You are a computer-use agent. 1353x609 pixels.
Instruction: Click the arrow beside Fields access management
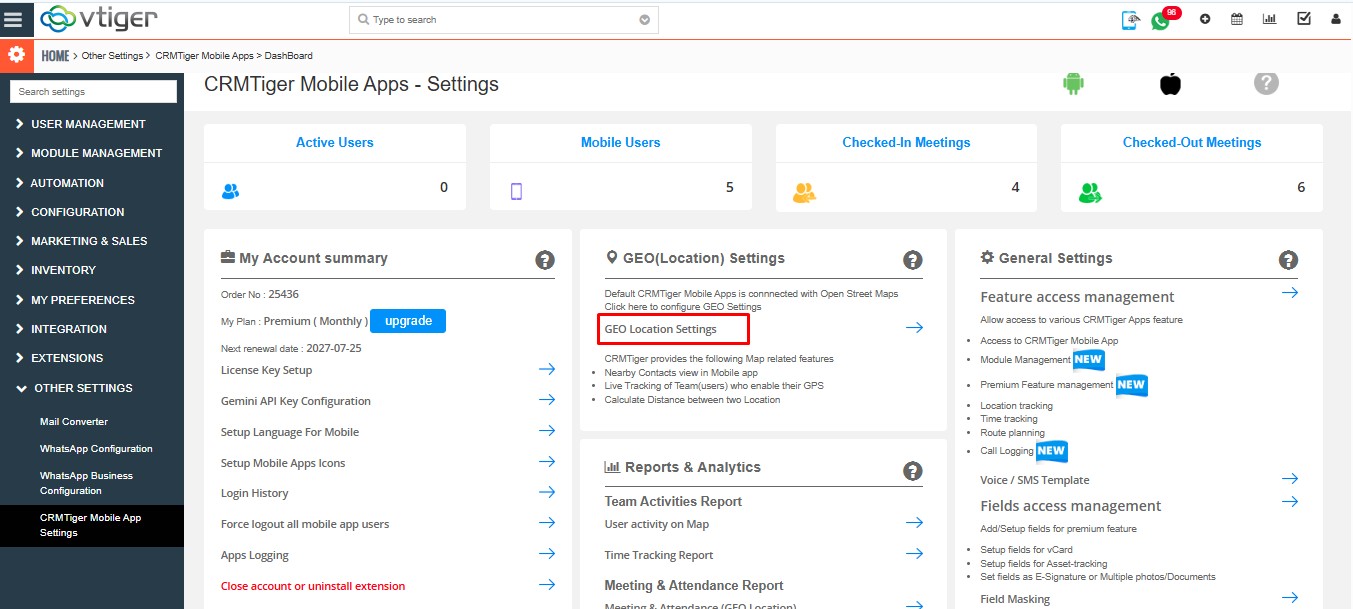[x=1290, y=502]
